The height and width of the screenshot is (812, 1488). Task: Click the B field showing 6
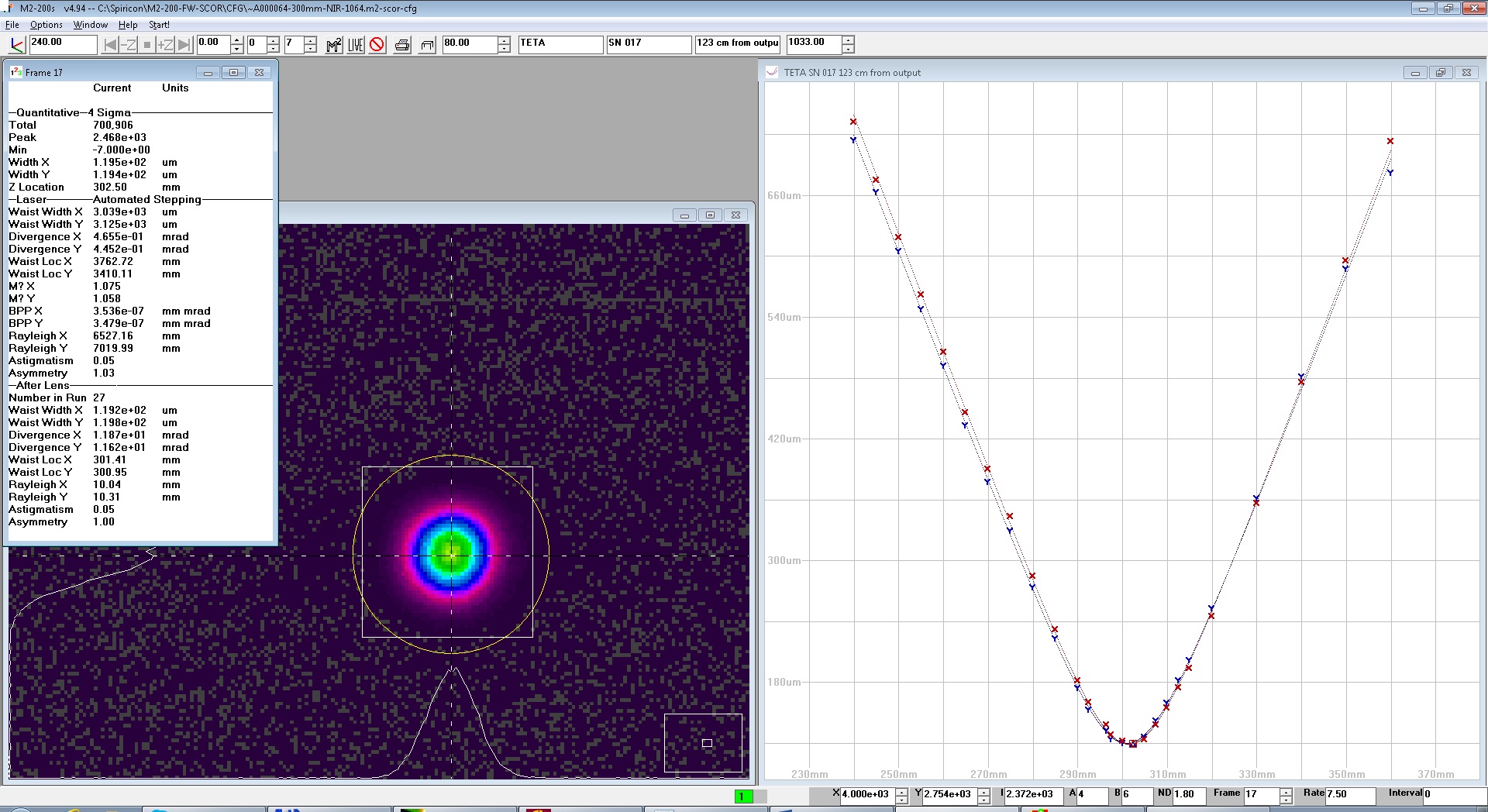point(1137,796)
